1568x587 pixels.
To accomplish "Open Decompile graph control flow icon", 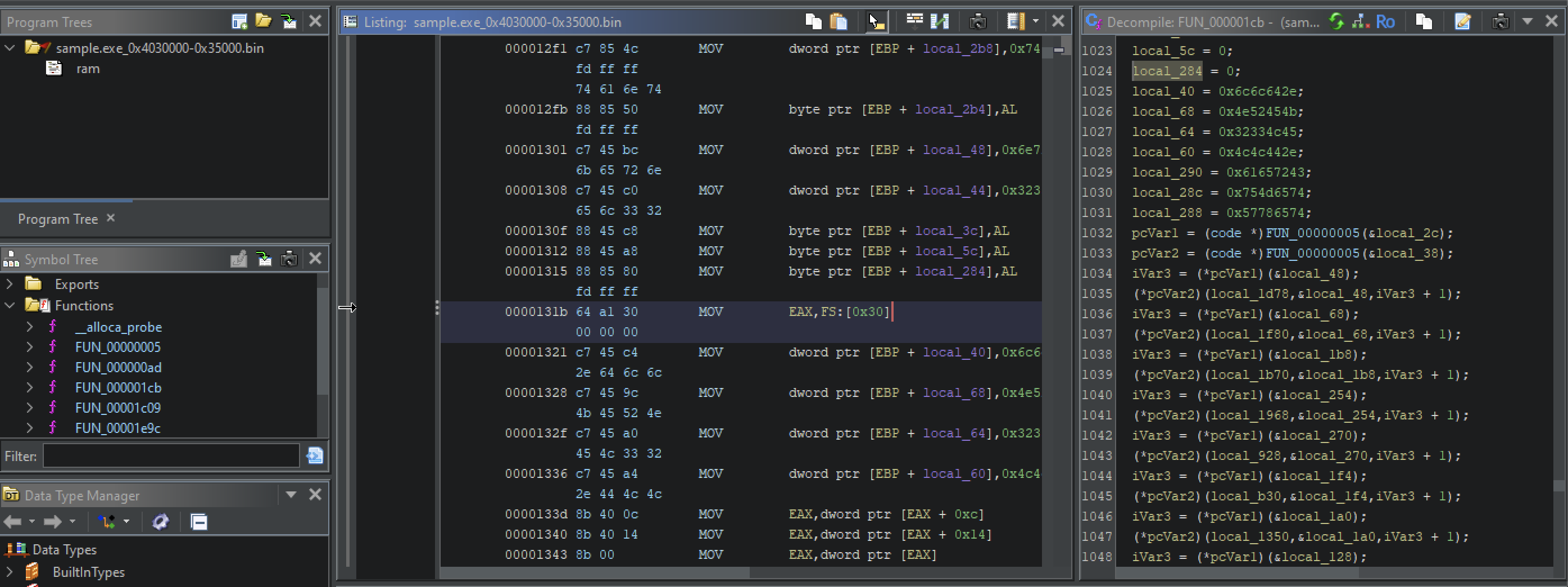I will point(1361,22).
